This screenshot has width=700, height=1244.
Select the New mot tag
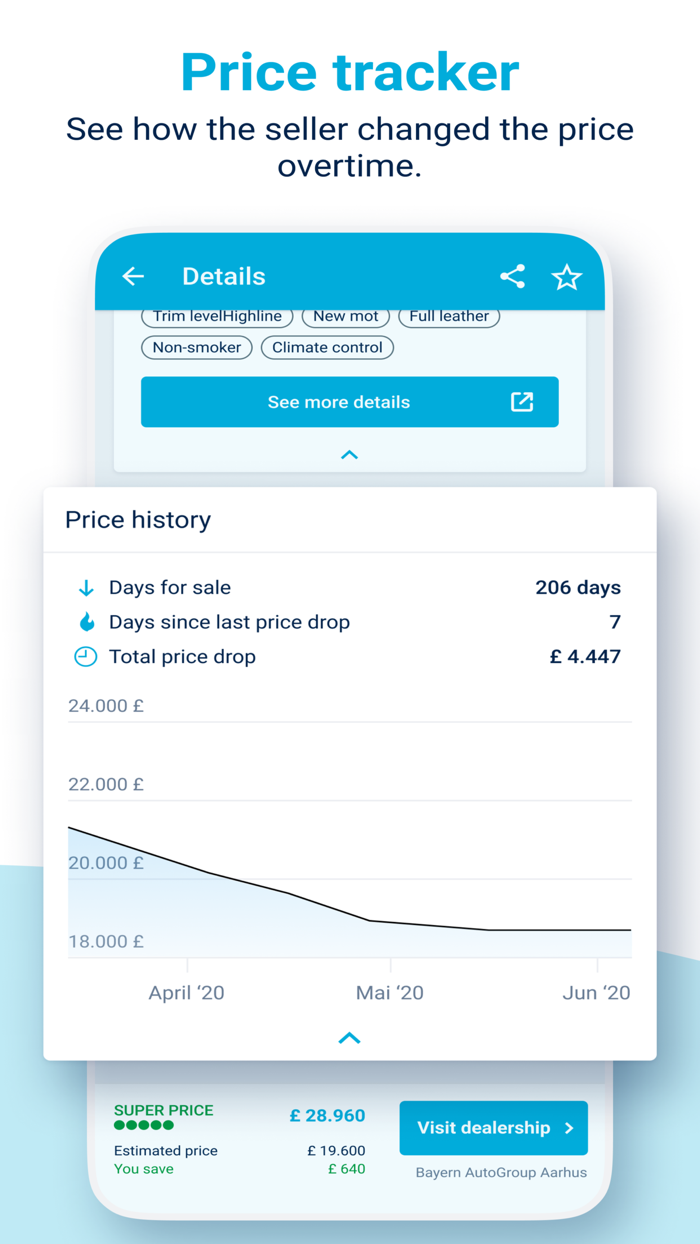[346, 316]
